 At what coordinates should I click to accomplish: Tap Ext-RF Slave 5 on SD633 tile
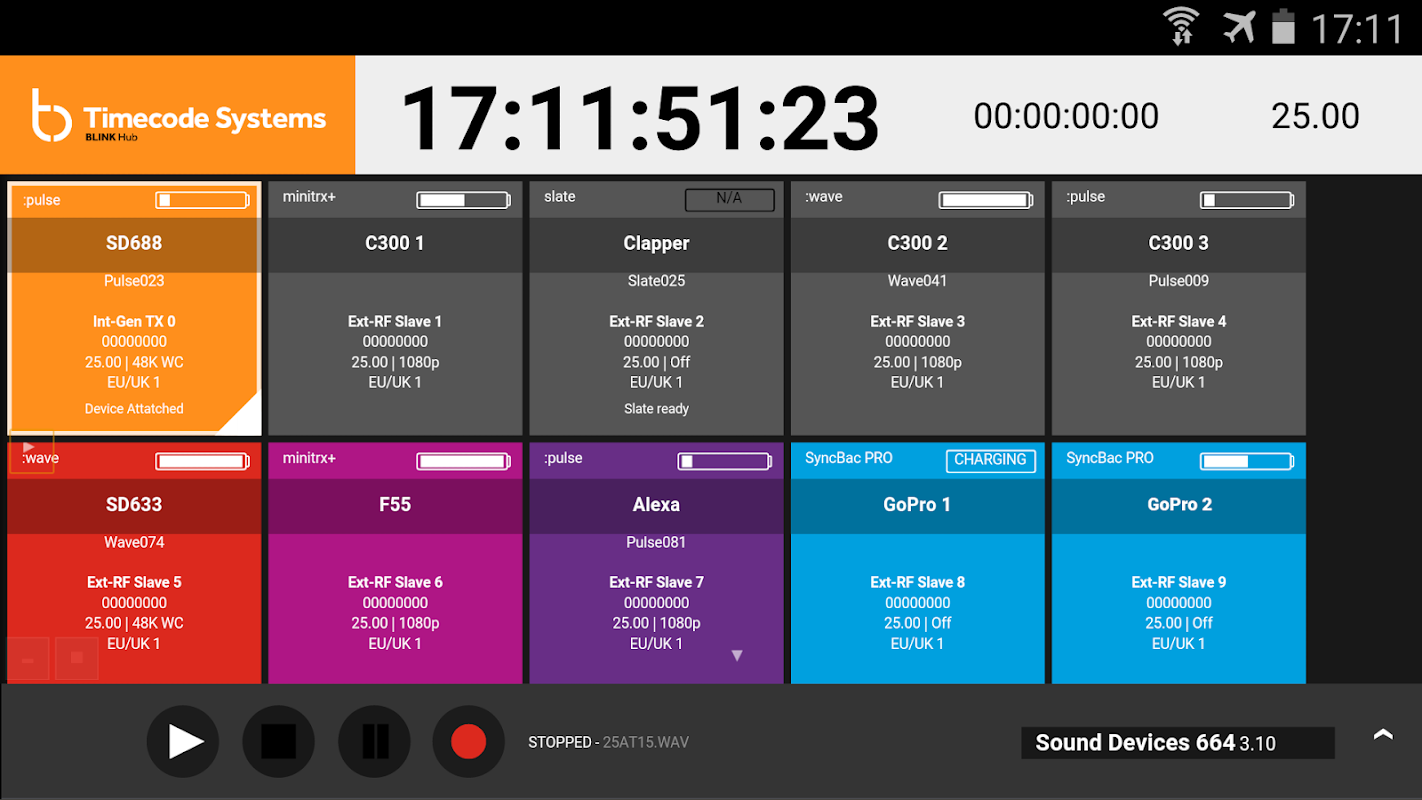pos(134,582)
